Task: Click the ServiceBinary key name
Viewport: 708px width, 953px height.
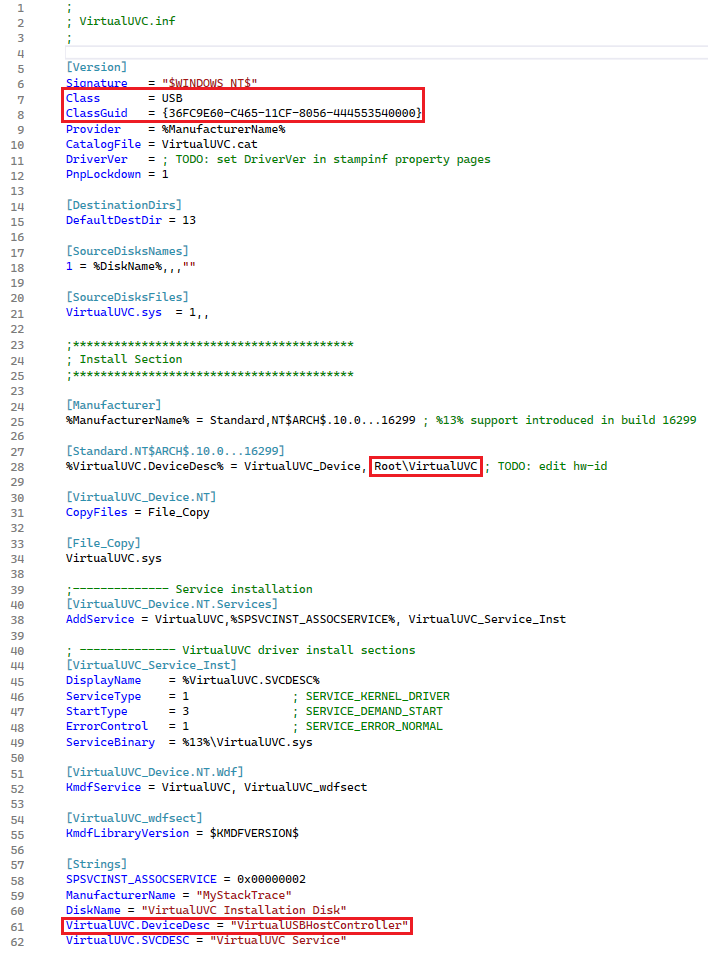Action: point(111,743)
